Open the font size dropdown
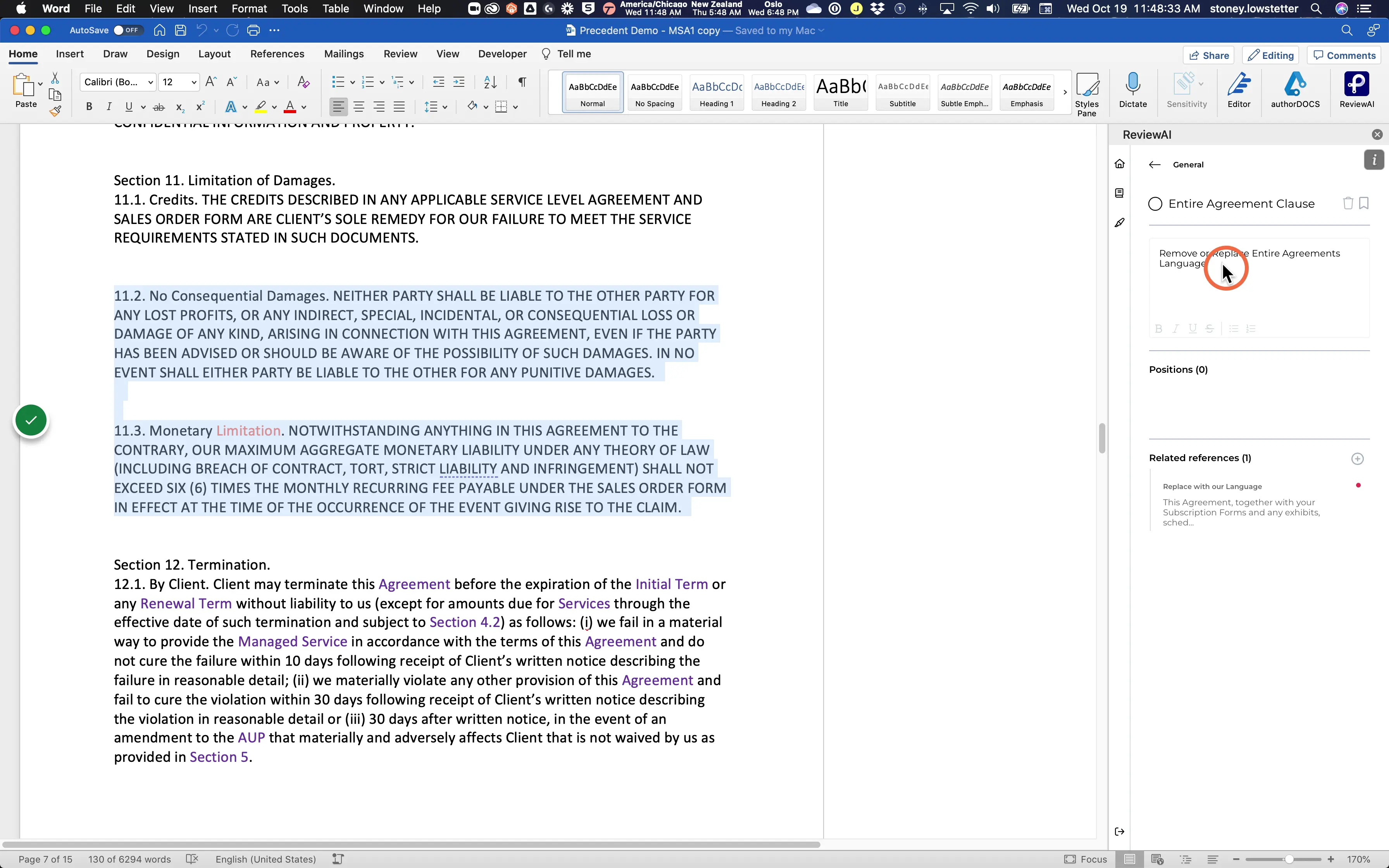Image resolution: width=1389 pixels, height=868 pixels. [x=193, y=82]
